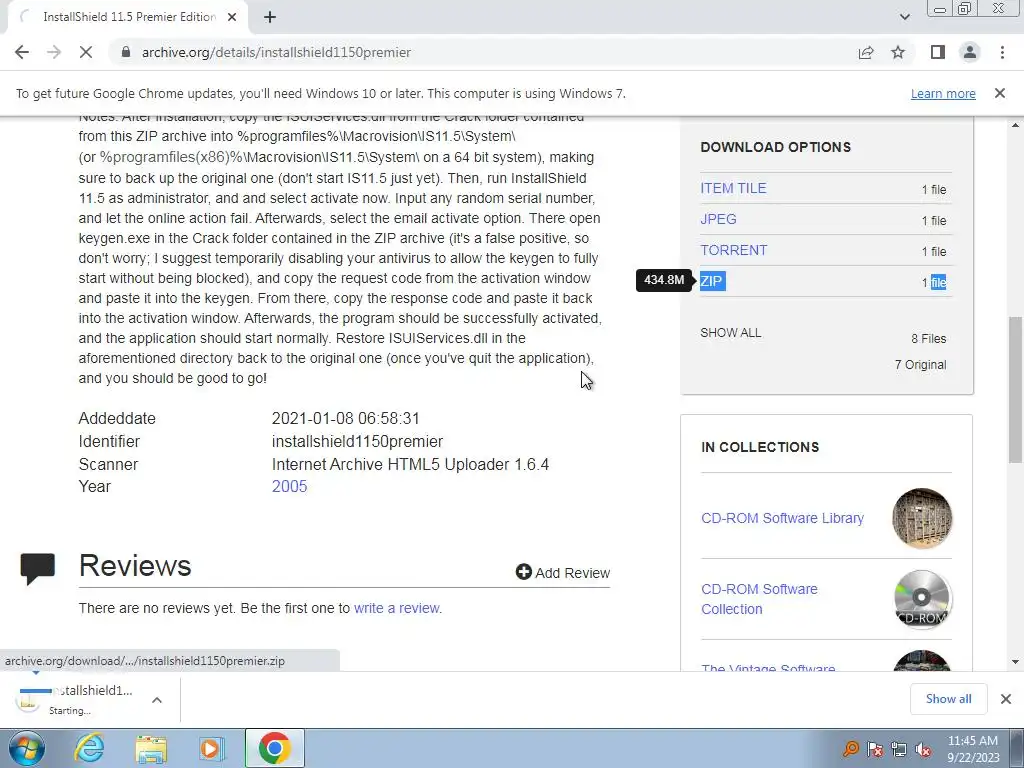The image size is (1024, 768).
Task: Open The Vintage Software collection link
Action: (768, 667)
